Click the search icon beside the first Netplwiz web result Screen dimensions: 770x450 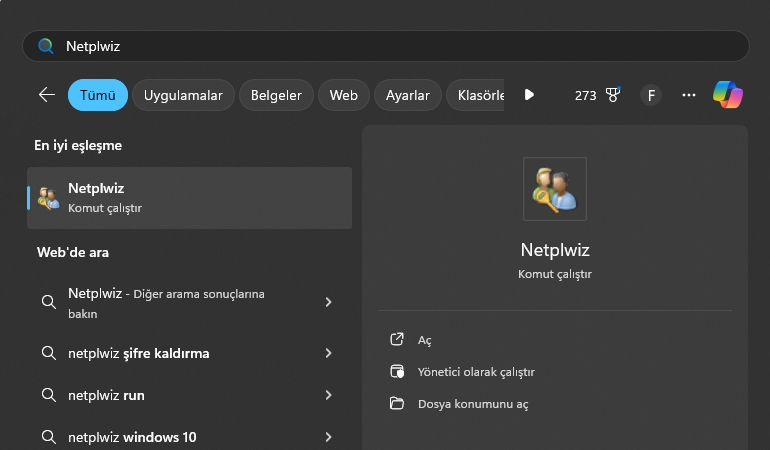[49, 302]
